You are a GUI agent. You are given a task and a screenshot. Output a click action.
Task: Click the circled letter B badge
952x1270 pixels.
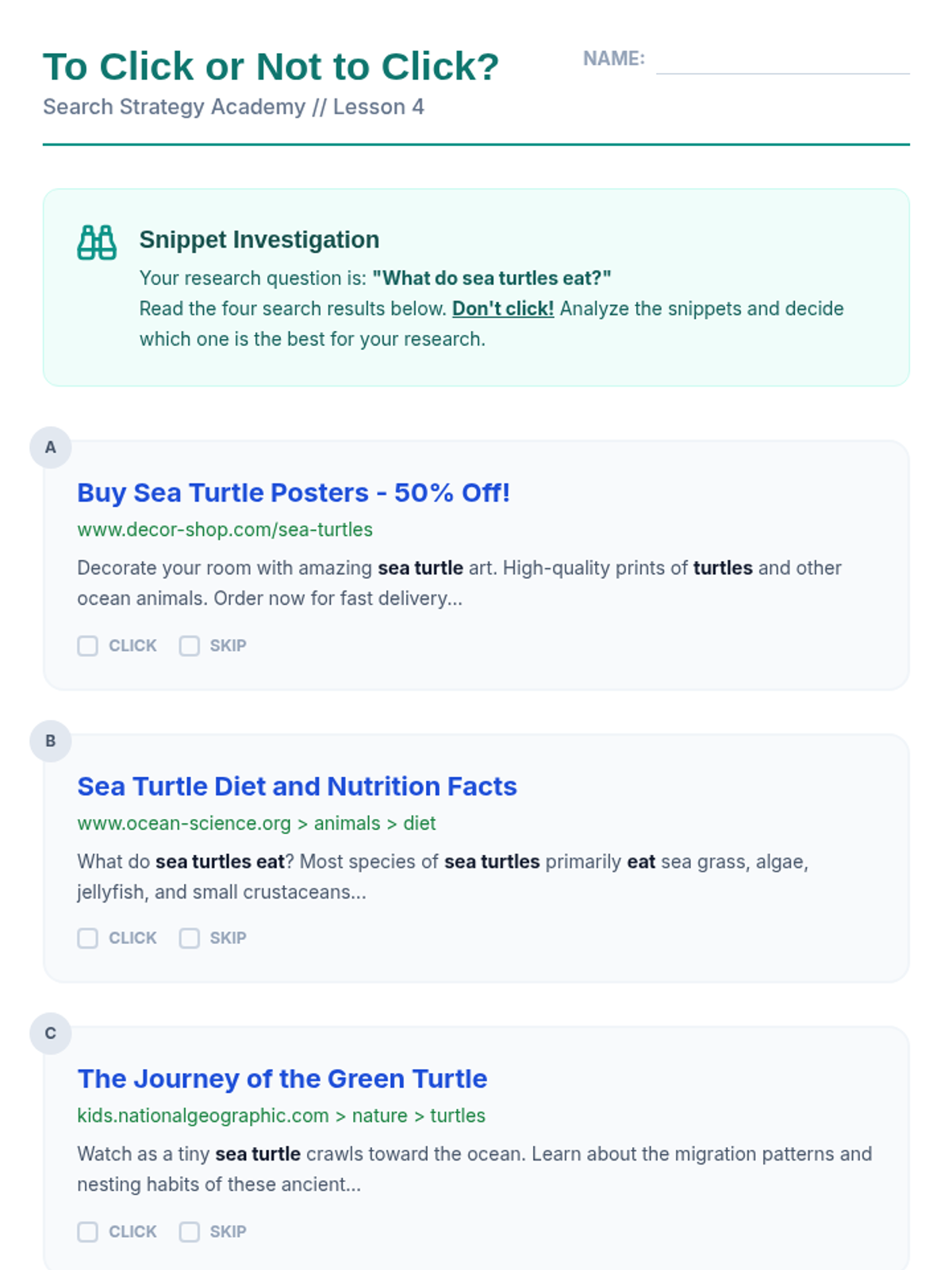pos(51,741)
